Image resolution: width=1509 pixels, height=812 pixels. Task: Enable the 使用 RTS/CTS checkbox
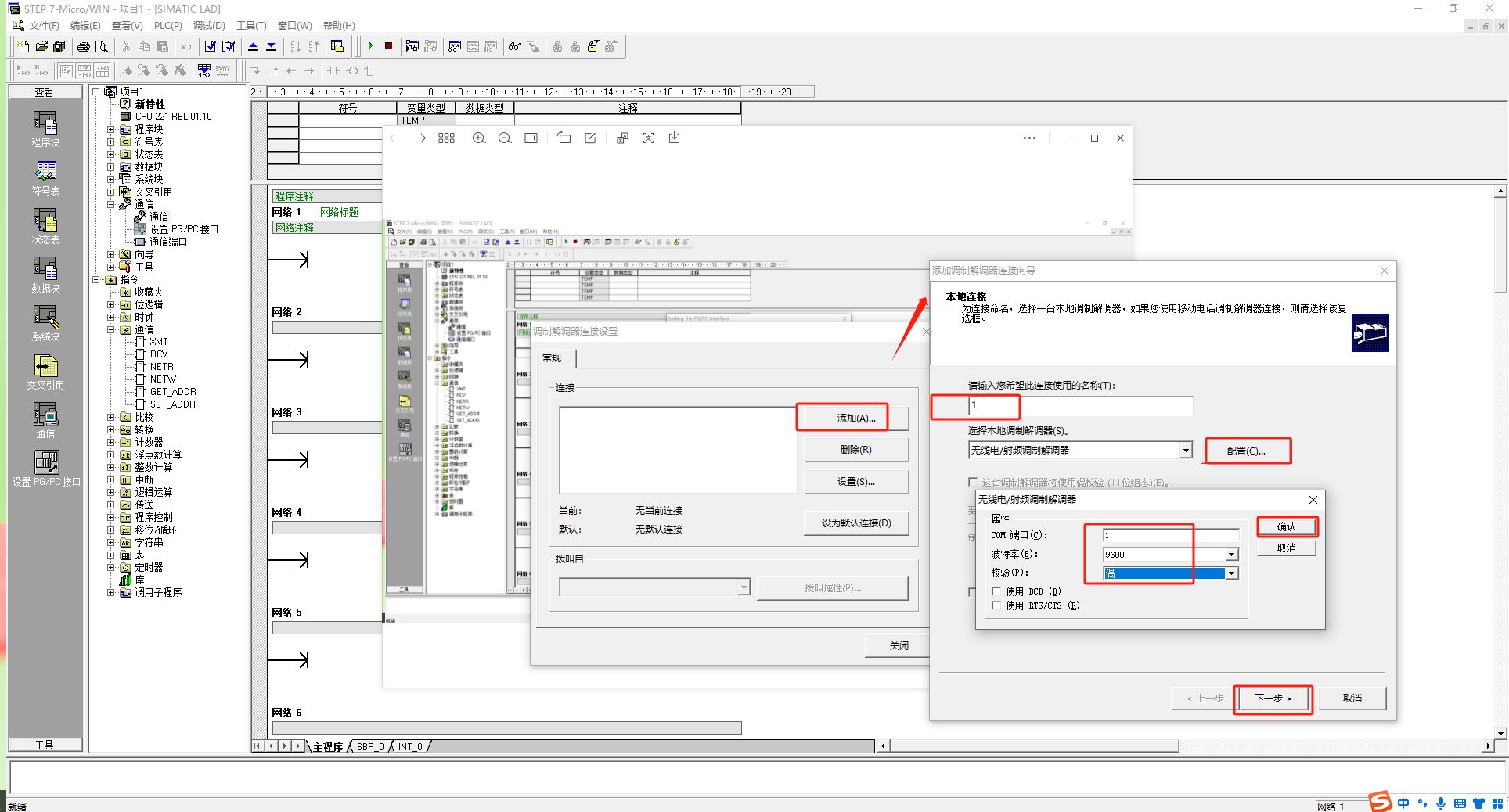point(996,605)
